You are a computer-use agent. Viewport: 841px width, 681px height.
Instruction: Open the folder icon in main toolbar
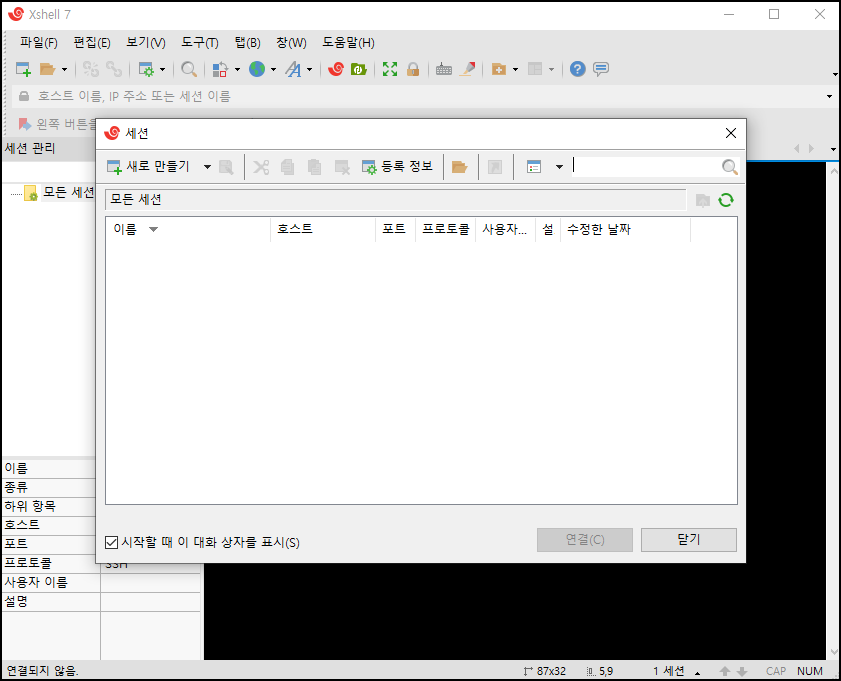pyautogui.click(x=47, y=69)
